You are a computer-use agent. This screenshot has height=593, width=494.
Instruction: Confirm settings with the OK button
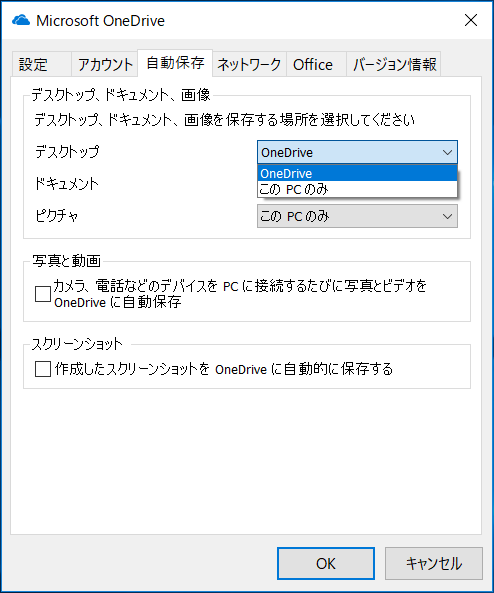pos(326,564)
